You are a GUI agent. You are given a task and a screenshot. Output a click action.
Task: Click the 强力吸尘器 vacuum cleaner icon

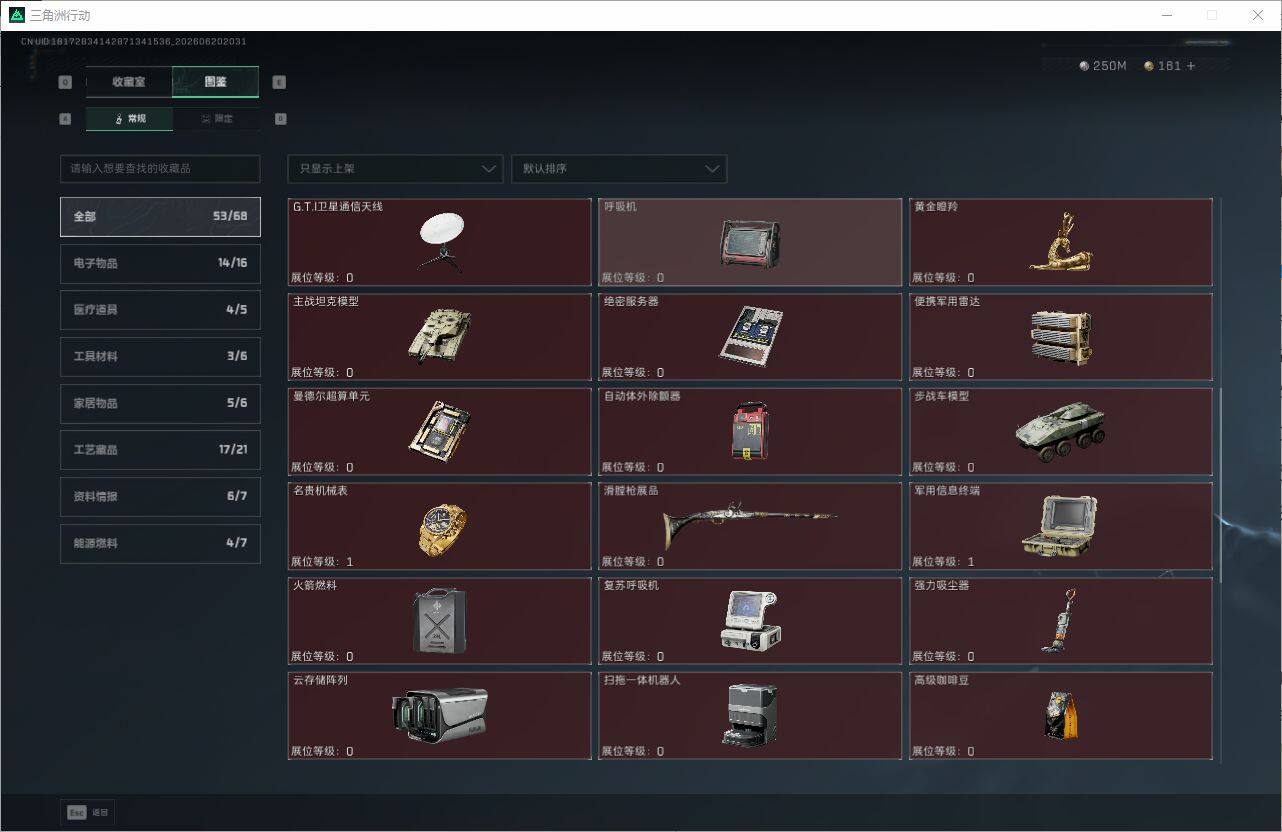tap(1060, 620)
